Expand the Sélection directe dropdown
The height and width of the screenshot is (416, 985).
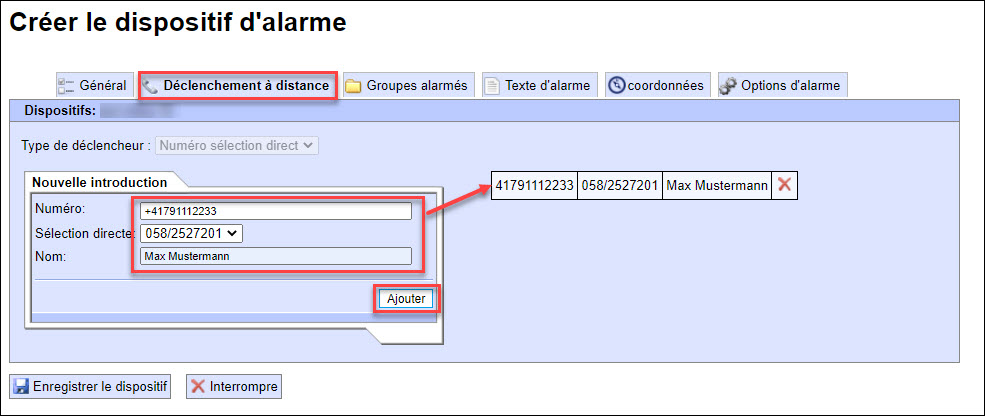coord(191,233)
